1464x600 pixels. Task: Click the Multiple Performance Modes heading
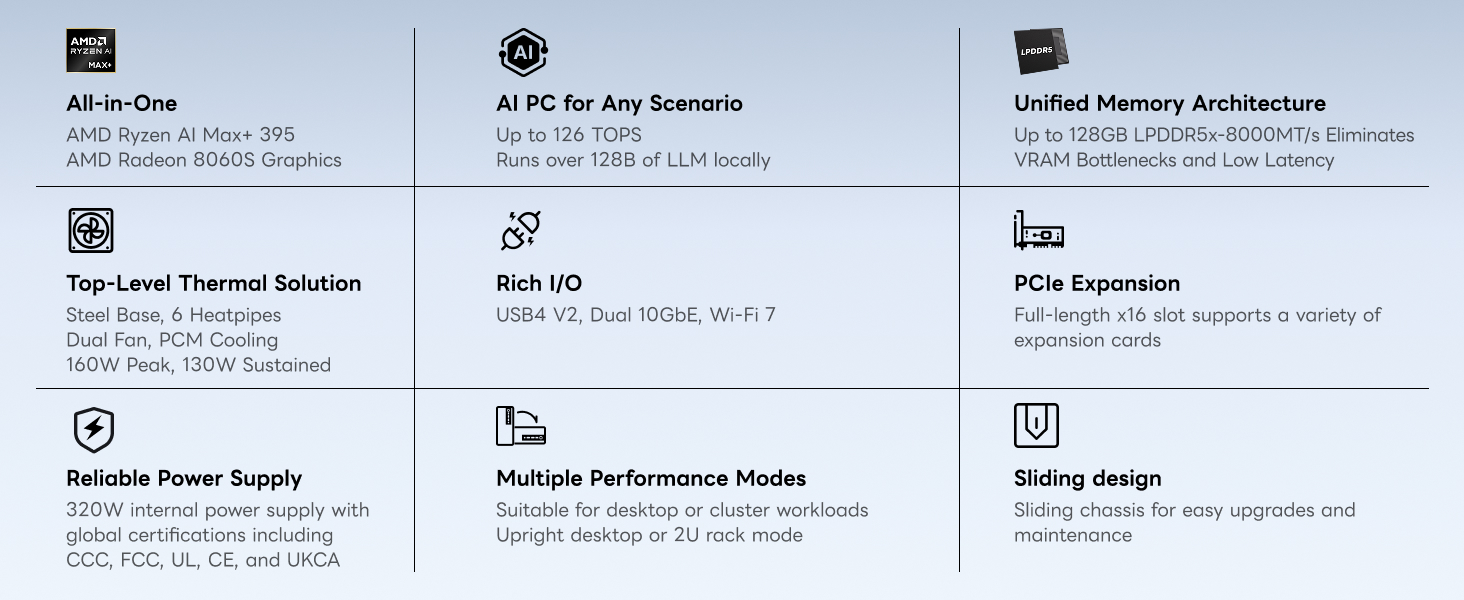click(x=651, y=478)
